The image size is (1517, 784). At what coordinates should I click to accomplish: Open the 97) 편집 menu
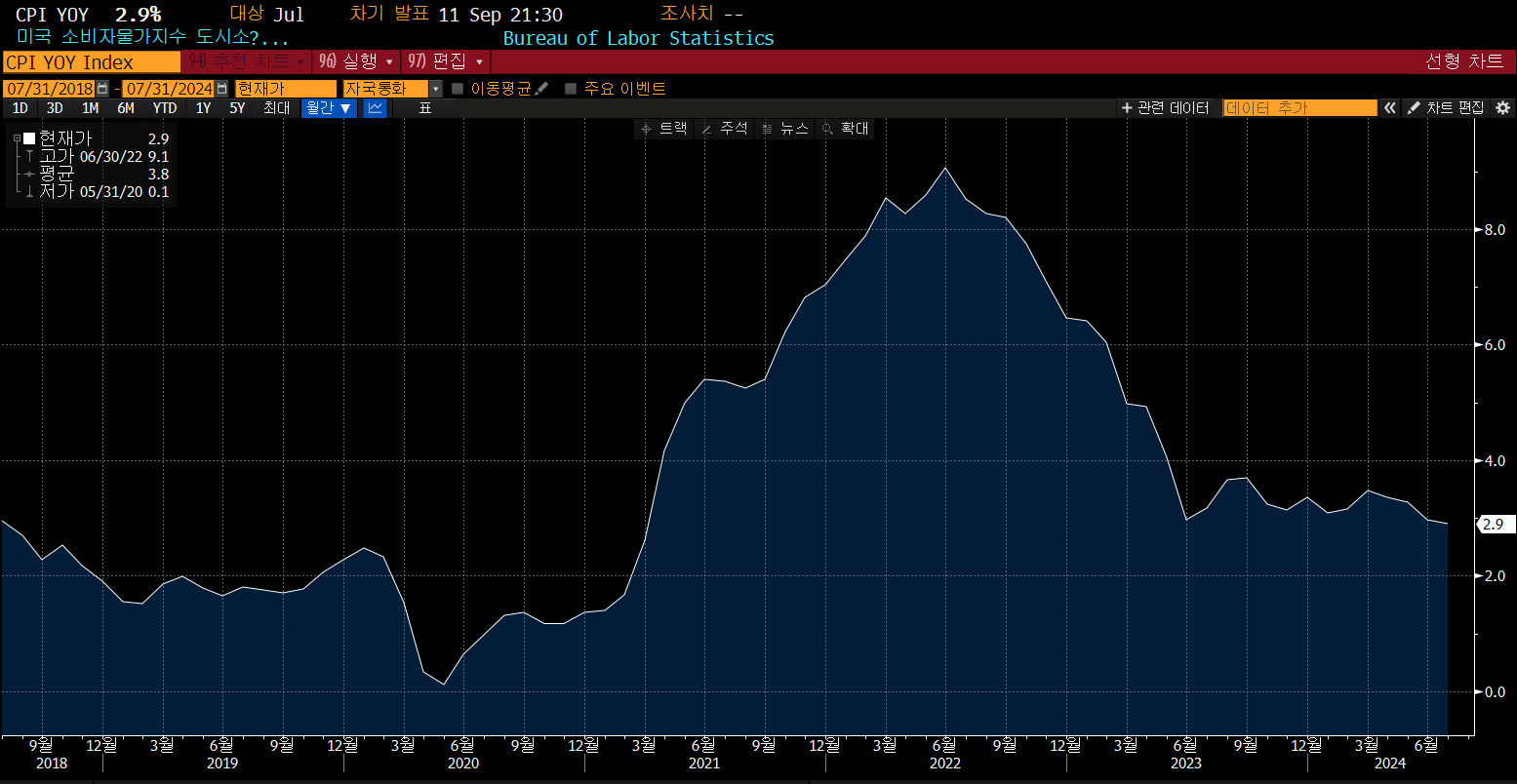click(445, 61)
